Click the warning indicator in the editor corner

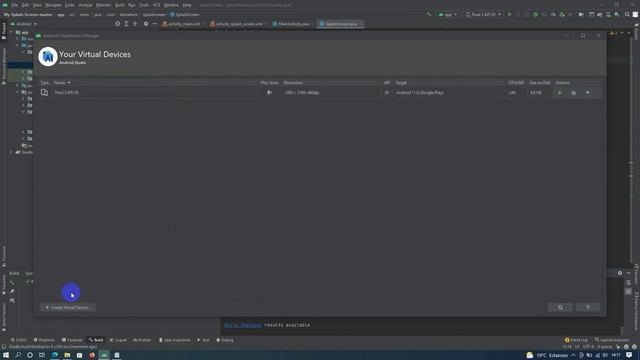(x=613, y=33)
